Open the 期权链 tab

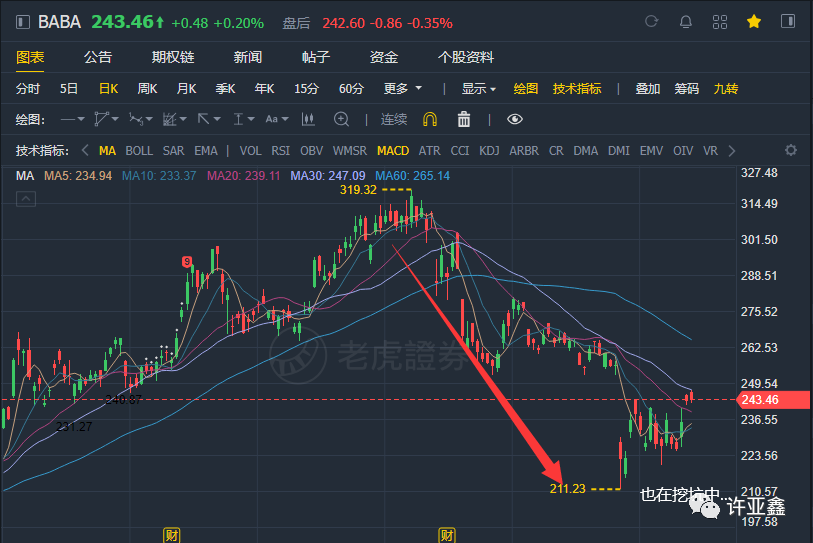[173, 57]
